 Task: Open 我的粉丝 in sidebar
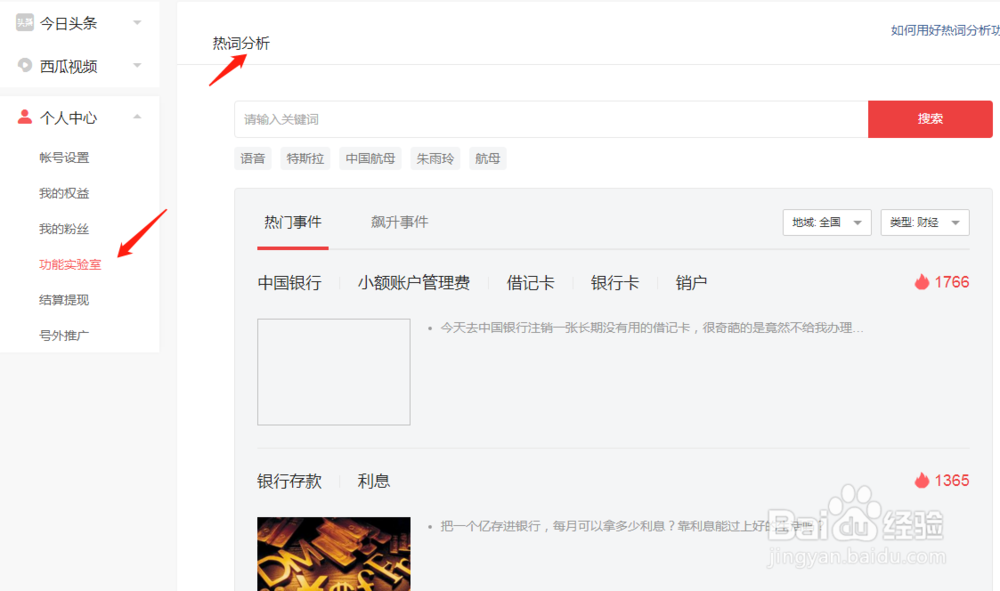(64, 229)
